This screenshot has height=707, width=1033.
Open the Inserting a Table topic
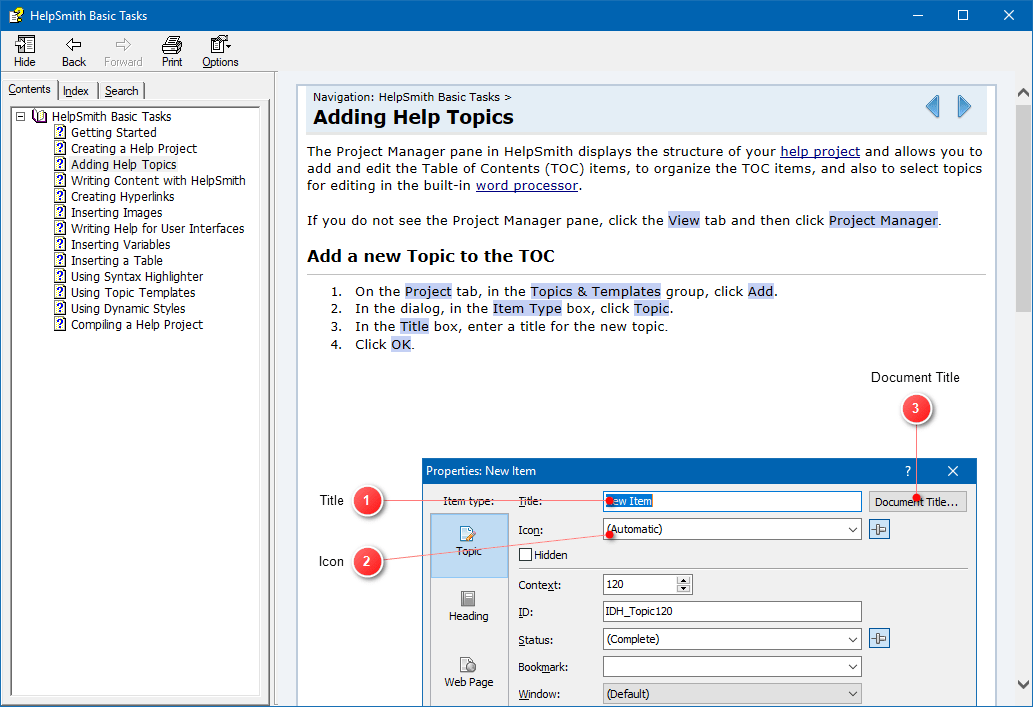(x=117, y=260)
